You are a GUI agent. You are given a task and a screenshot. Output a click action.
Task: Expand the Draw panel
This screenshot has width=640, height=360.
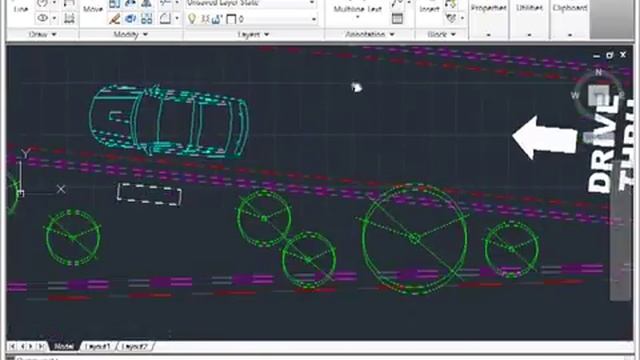[x=42, y=34]
